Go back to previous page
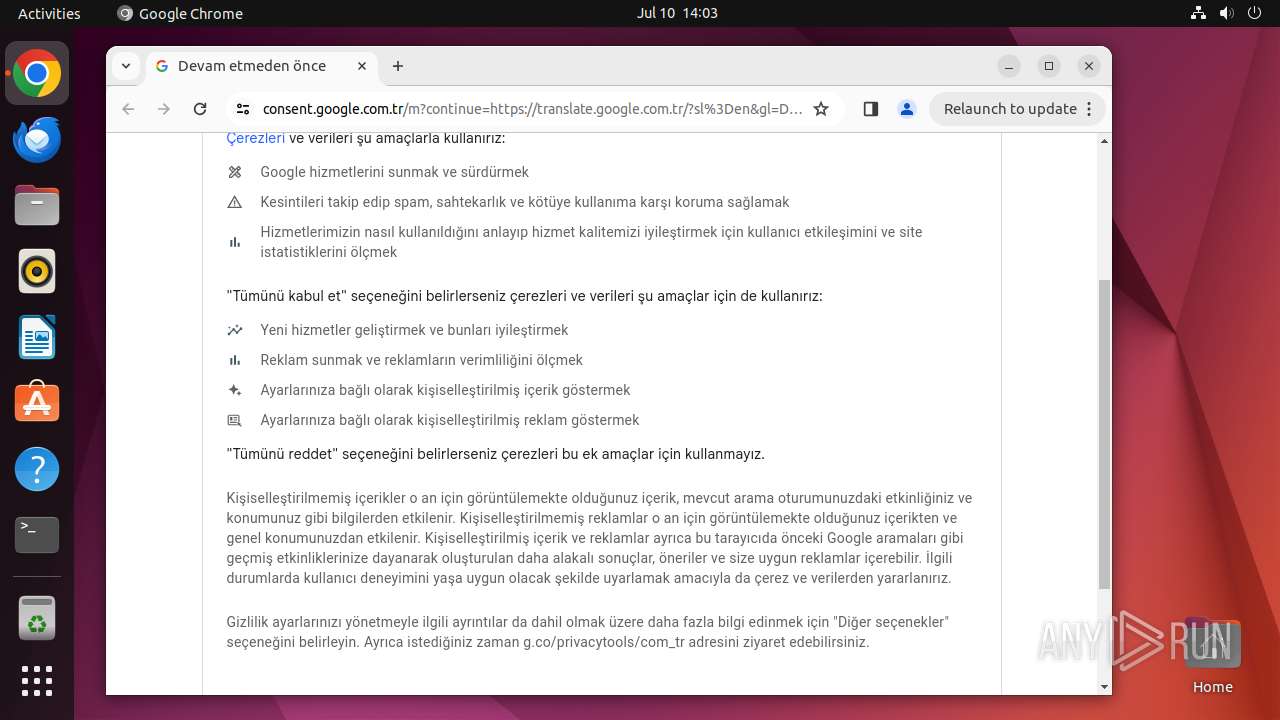The width and height of the screenshot is (1280, 720). click(128, 109)
